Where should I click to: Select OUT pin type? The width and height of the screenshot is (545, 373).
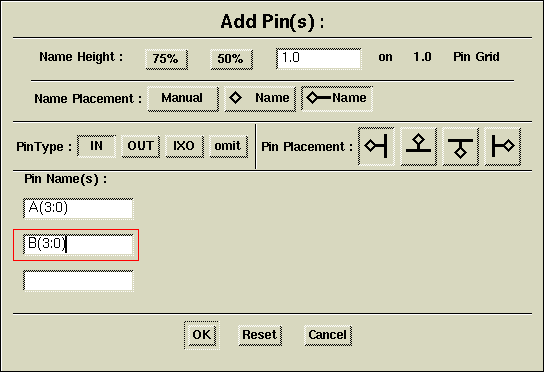coord(140,146)
